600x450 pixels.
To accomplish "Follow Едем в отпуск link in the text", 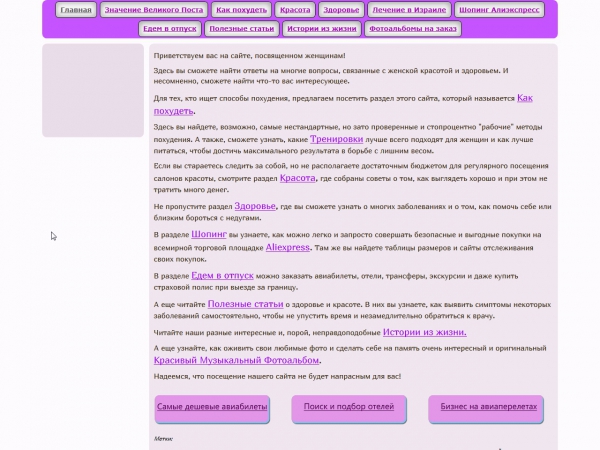I will tap(222, 276).
